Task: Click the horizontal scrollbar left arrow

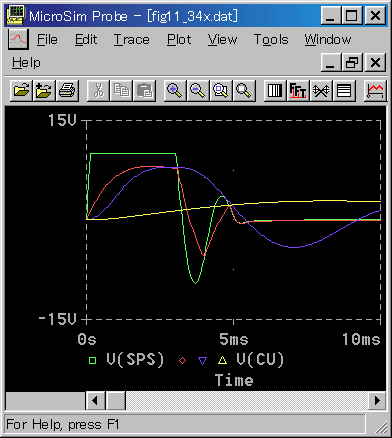Action: [x=96, y=400]
